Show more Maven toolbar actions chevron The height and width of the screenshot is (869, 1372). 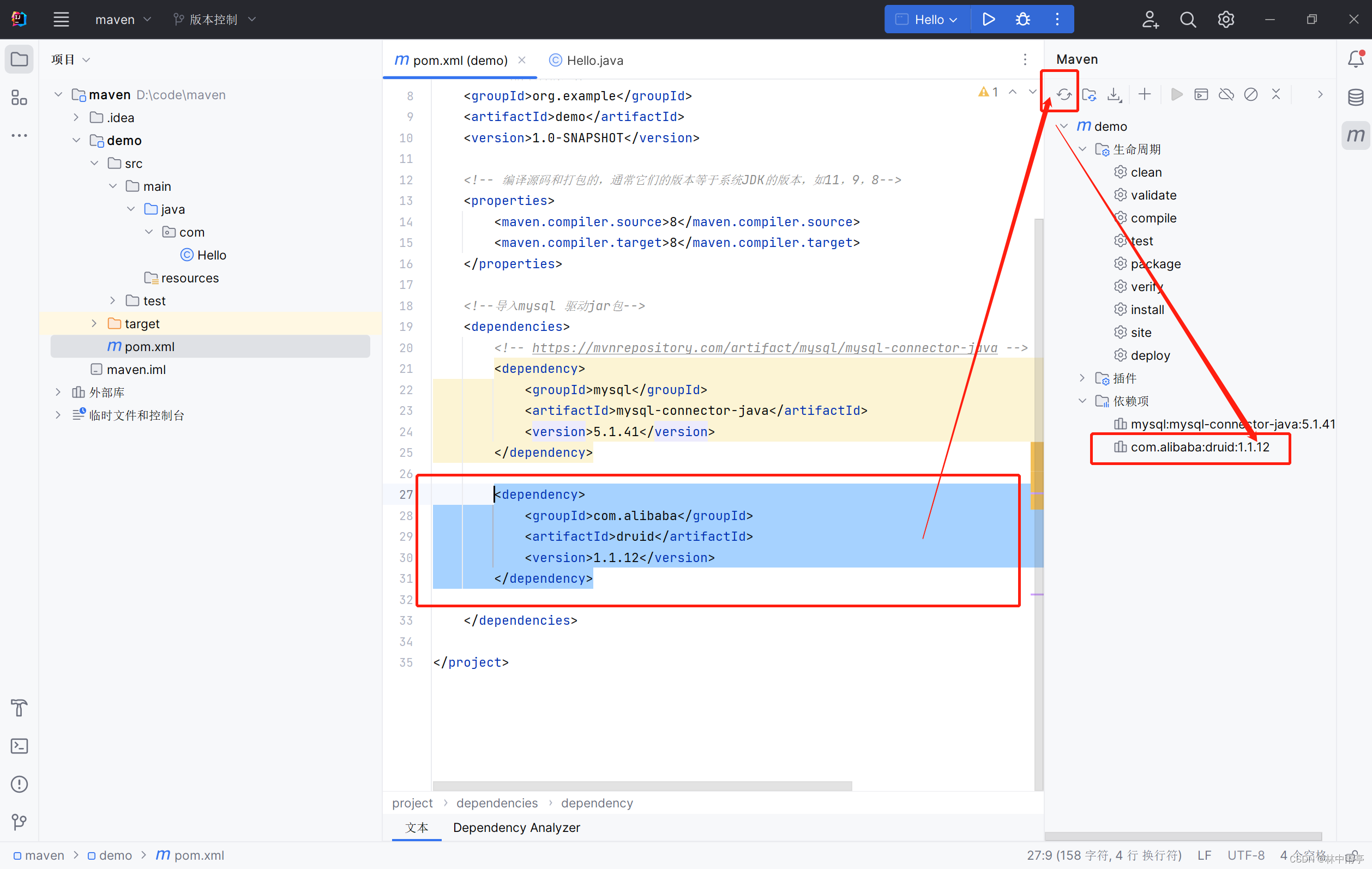click(1320, 94)
